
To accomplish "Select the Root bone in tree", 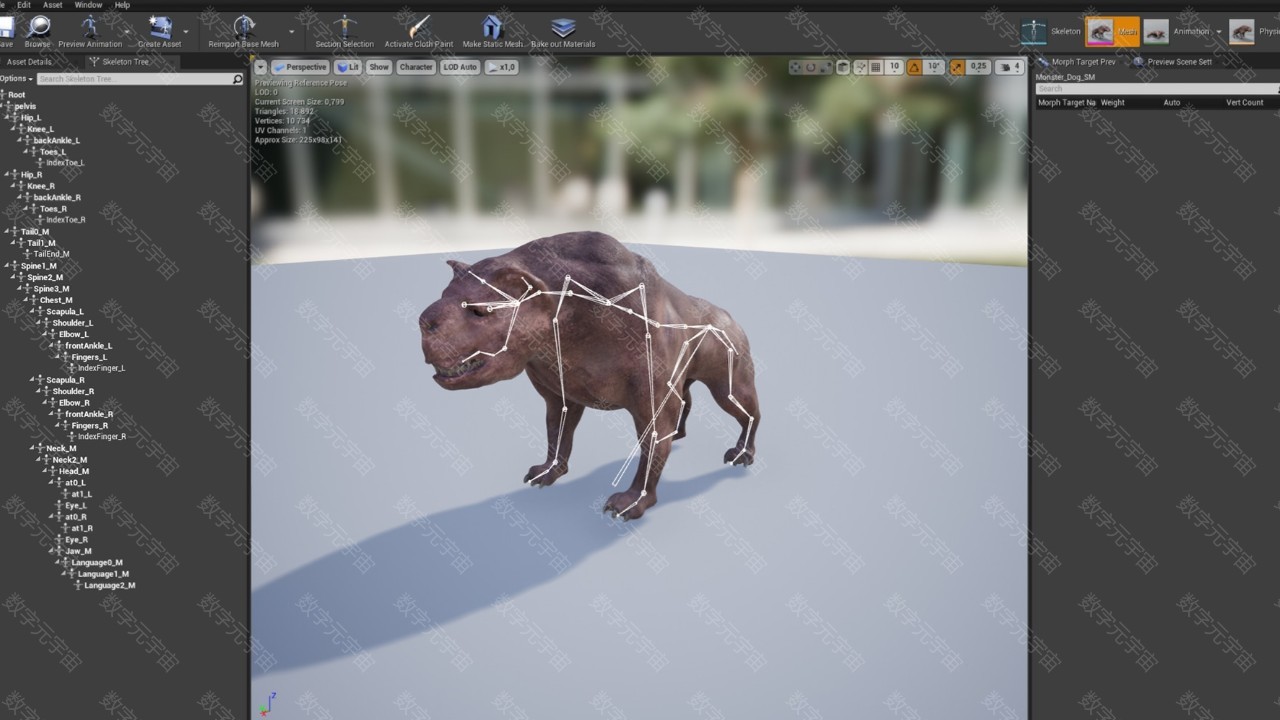I will [x=16, y=95].
